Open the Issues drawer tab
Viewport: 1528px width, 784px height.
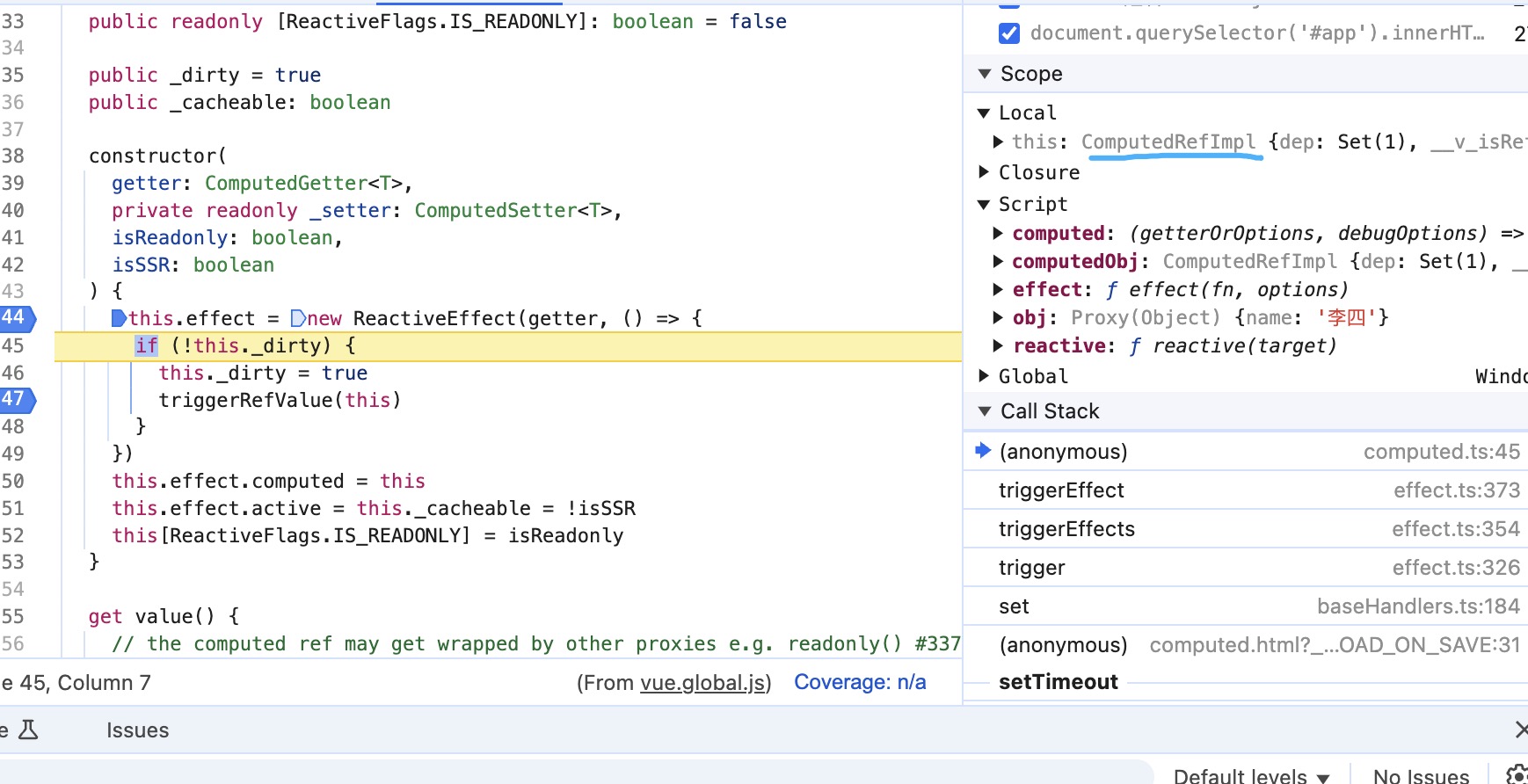pos(137,730)
